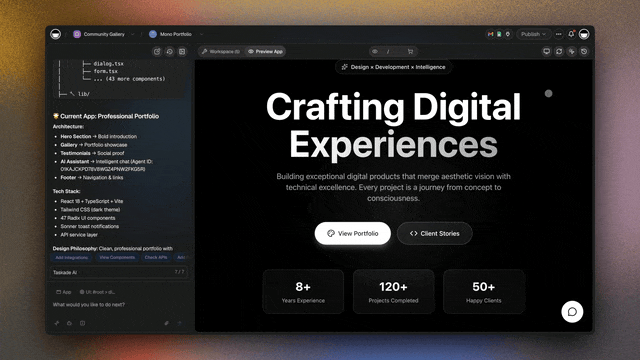640x360 pixels.
Task: Click the 'Testimonials → Social proof' bullet
Action: pyautogui.click(x=92, y=153)
